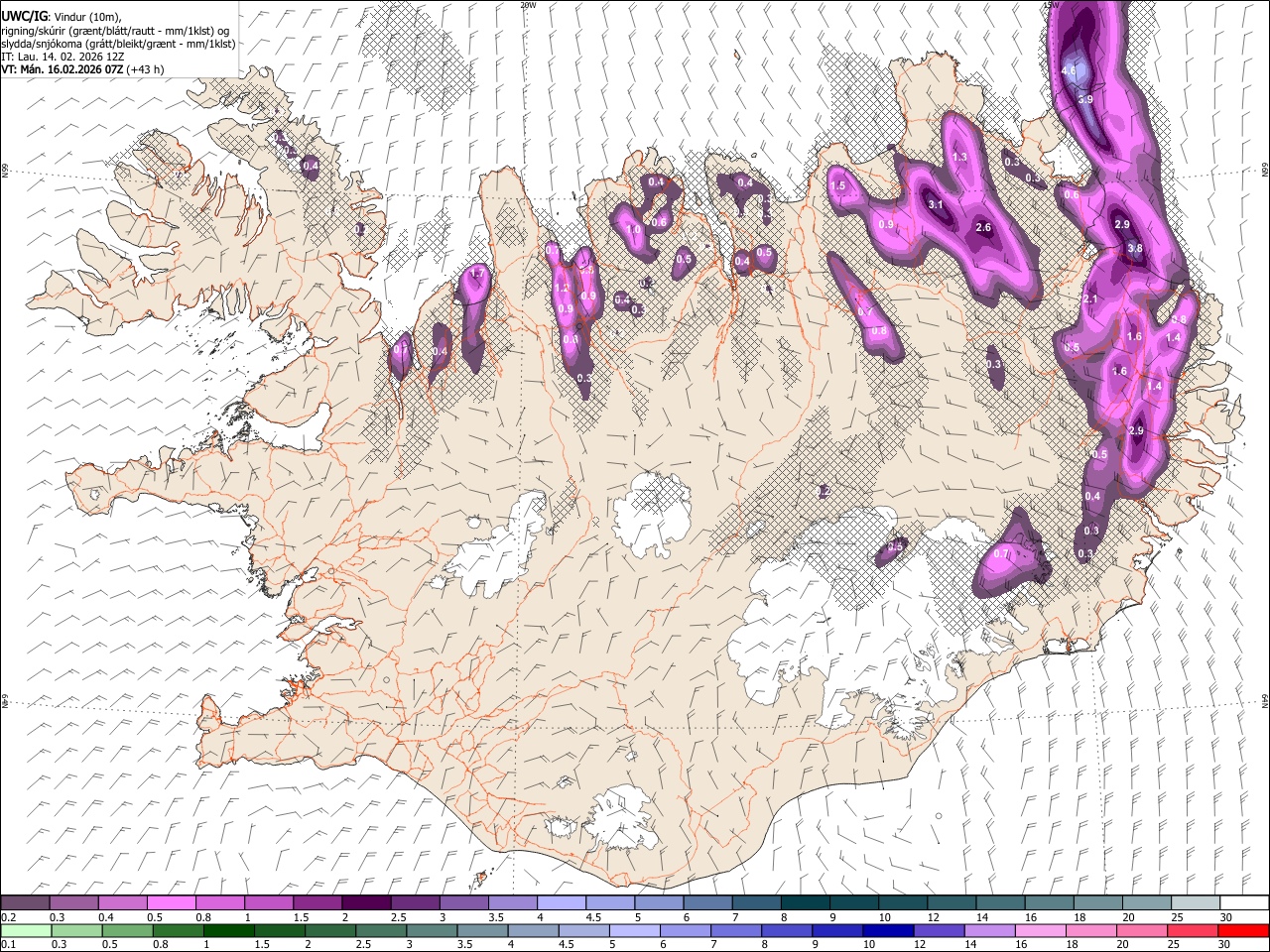Click the 15W longitude label at the top
Screen dimensions: 1270x952
(1052, 5)
